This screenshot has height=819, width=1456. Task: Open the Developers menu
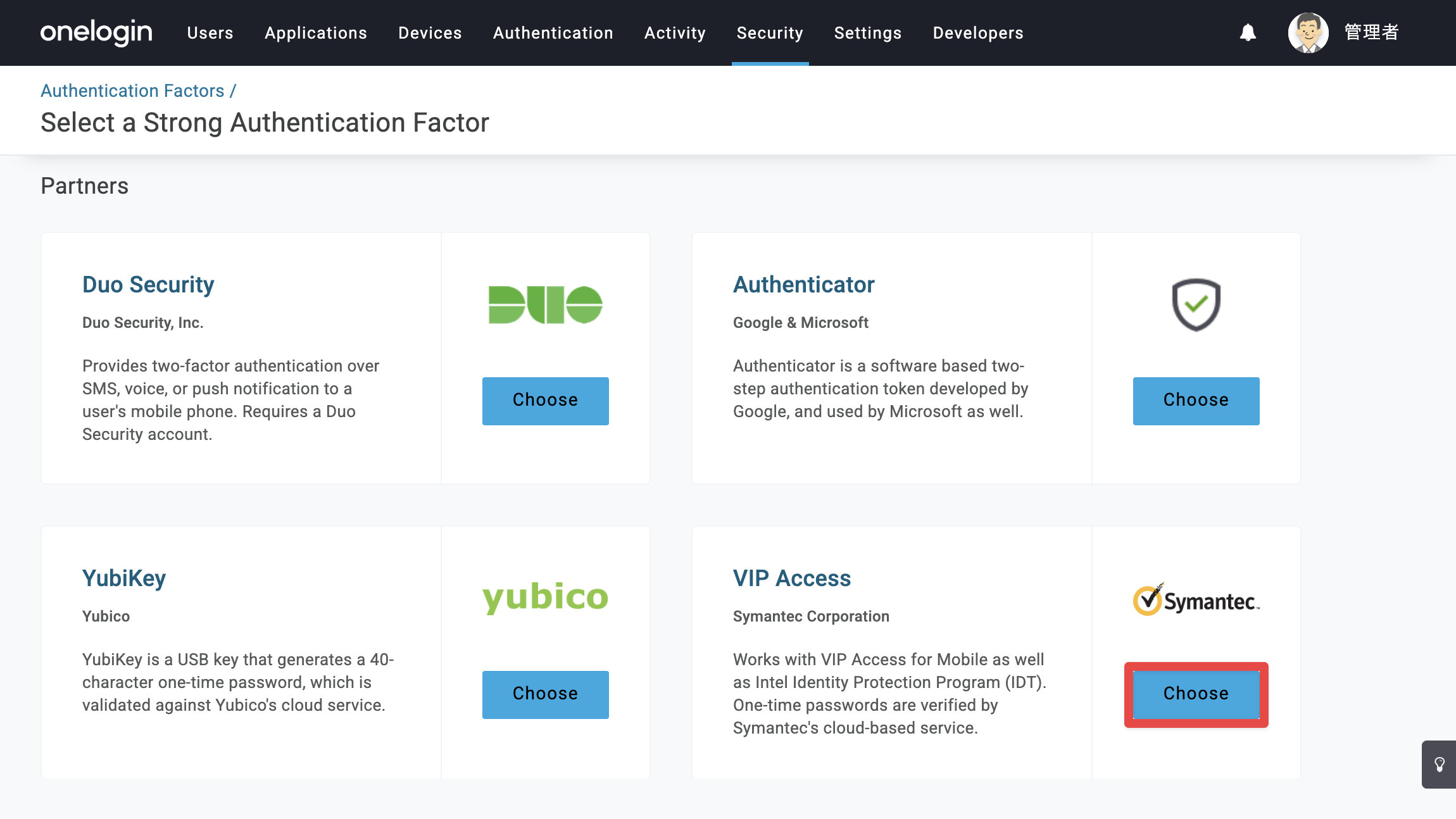(x=978, y=33)
